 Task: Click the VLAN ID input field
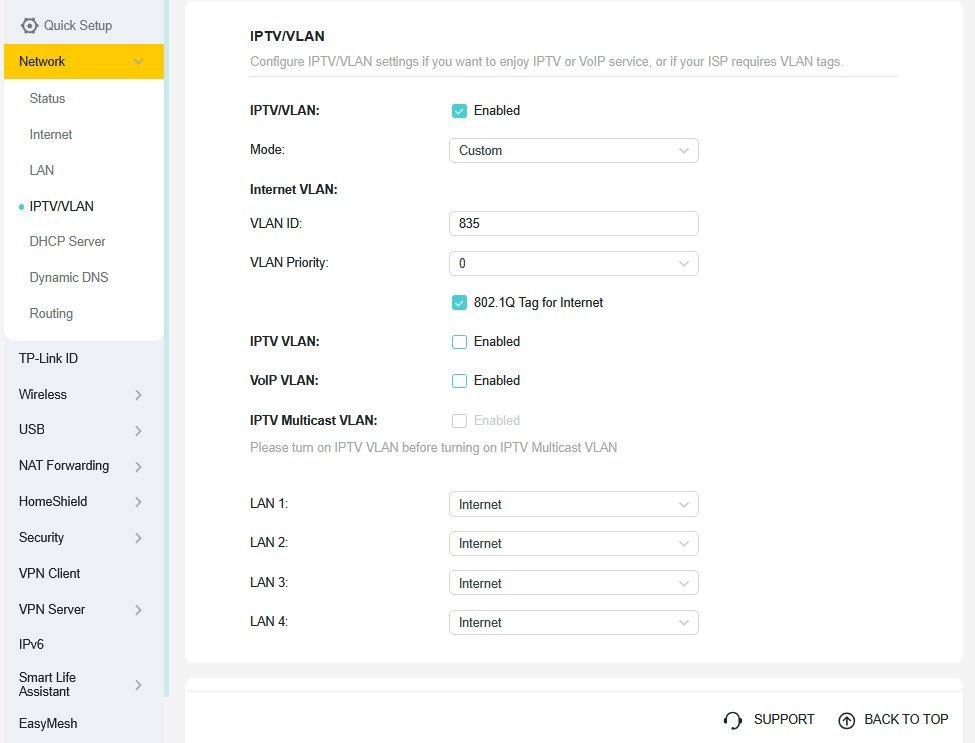tap(573, 224)
